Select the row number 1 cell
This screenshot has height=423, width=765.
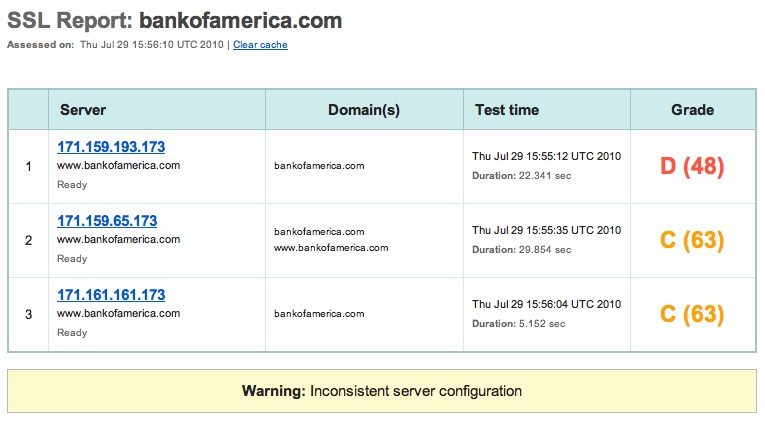coord(28,166)
